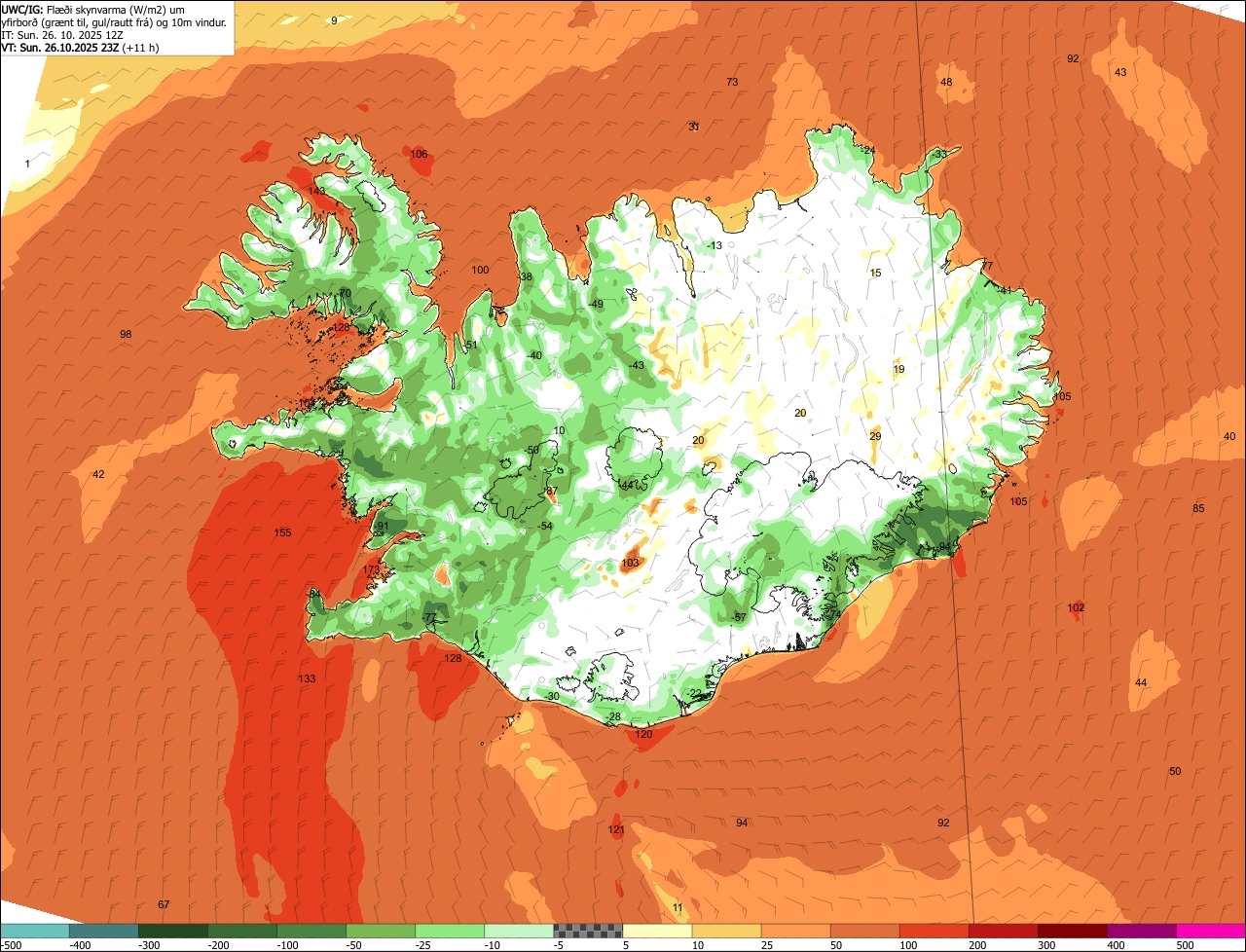The width and height of the screenshot is (1246, 952).
Task: Select the dark teal legend swatch between -400 and -300
Action: (104, 931)
